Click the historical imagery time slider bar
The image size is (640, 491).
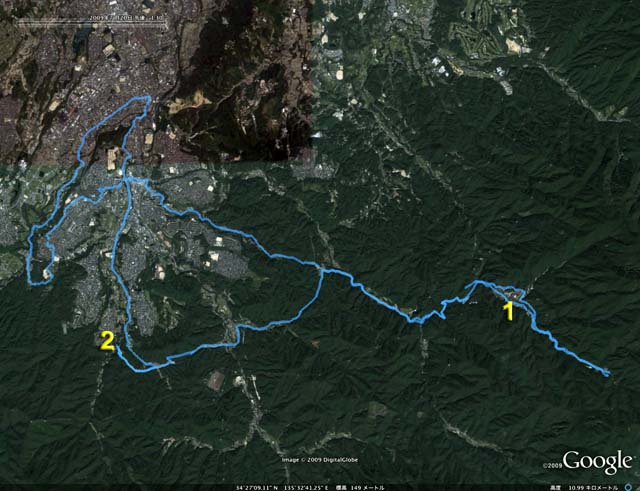(92, 22)
